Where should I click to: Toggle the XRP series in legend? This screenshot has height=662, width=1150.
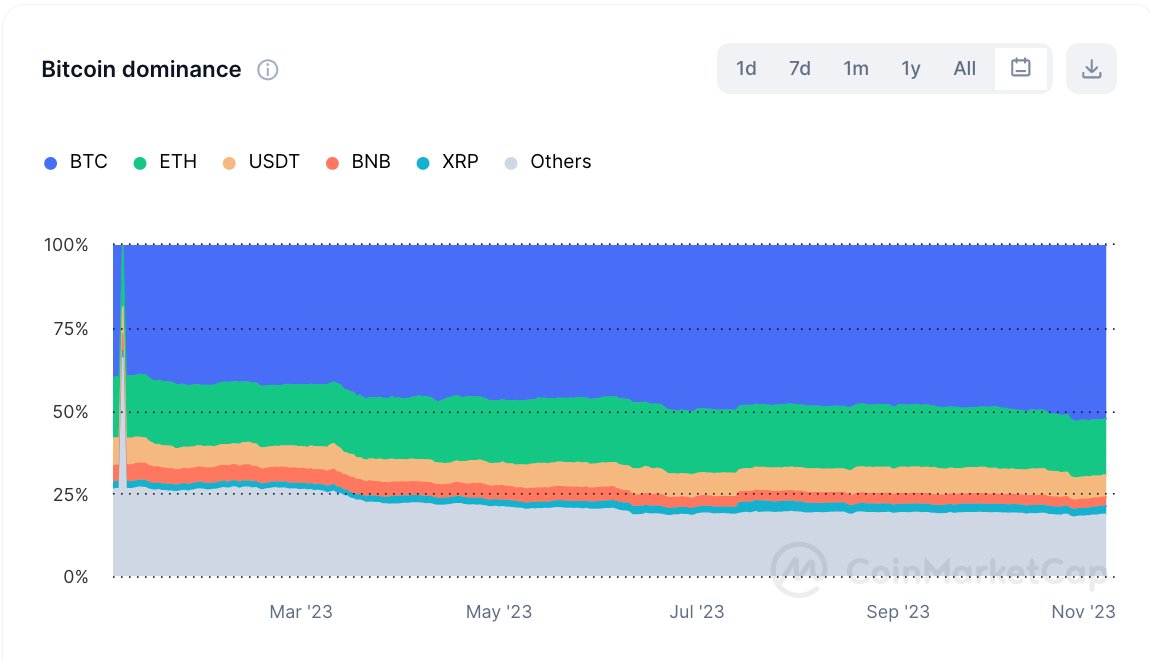(x=447, y=162)
